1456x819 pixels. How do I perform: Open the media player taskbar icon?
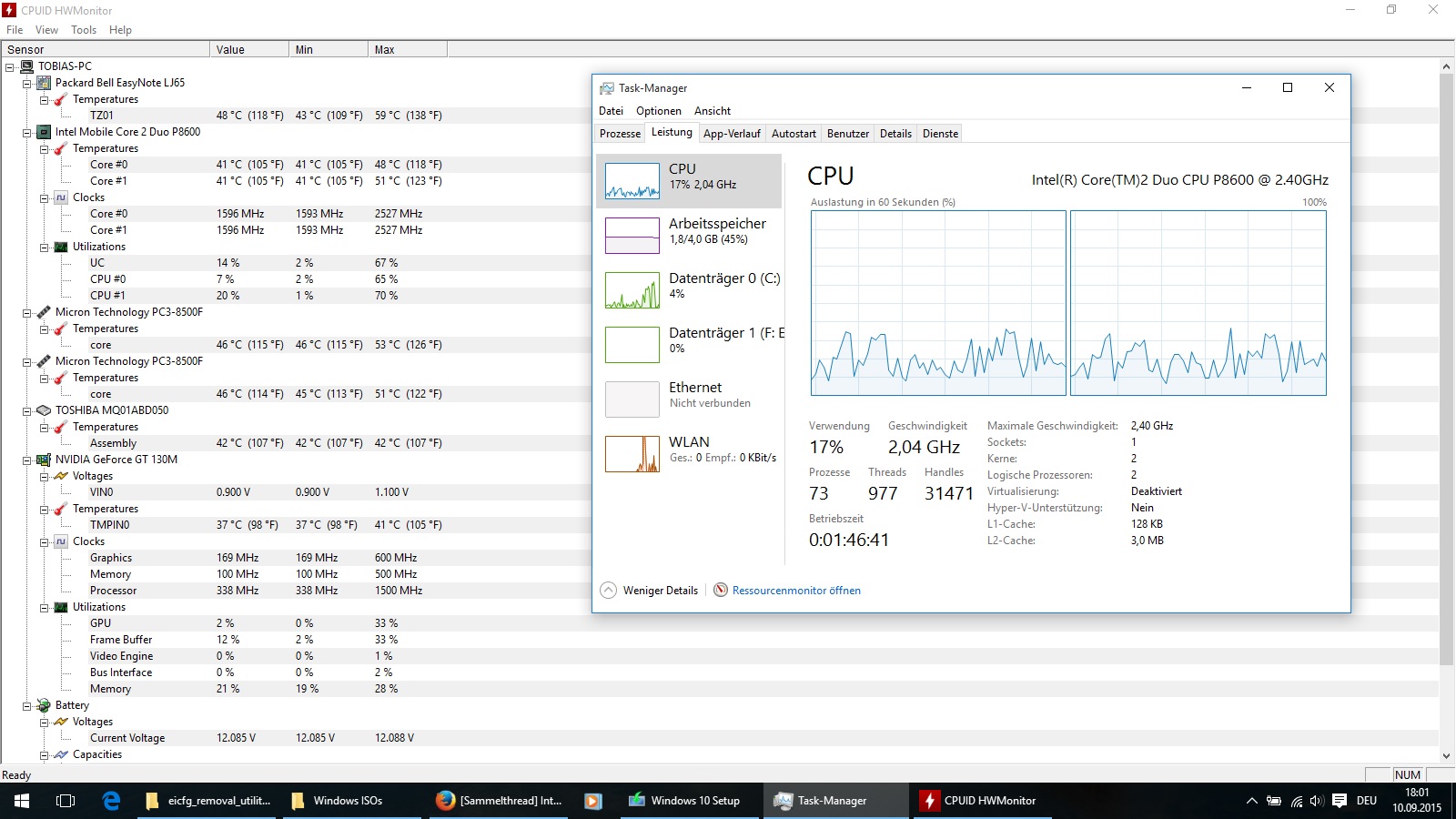tap(593, 801)
